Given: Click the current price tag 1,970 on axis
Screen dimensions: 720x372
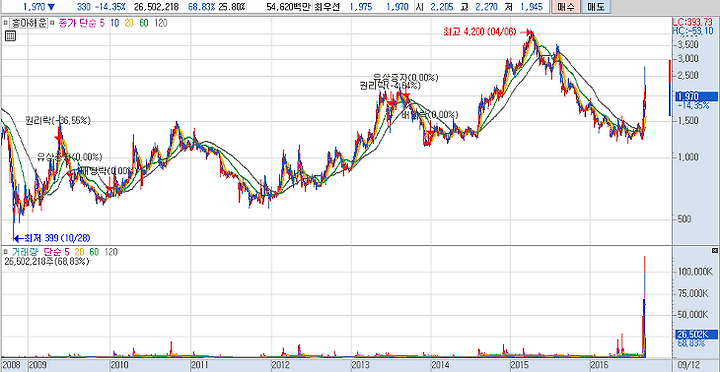Looking at the screenshot, I should [695, 96].
